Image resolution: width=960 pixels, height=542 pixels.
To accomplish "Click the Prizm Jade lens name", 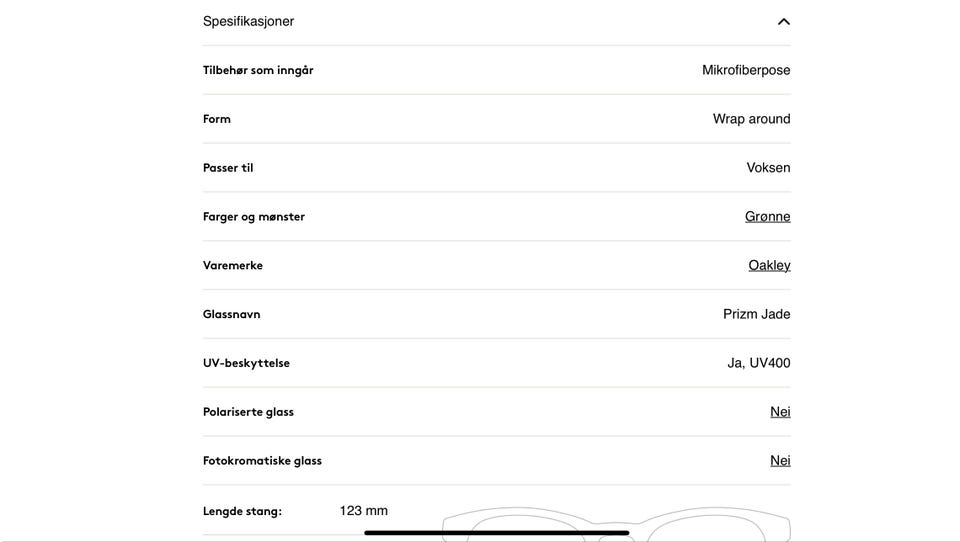I will (756, 314).
